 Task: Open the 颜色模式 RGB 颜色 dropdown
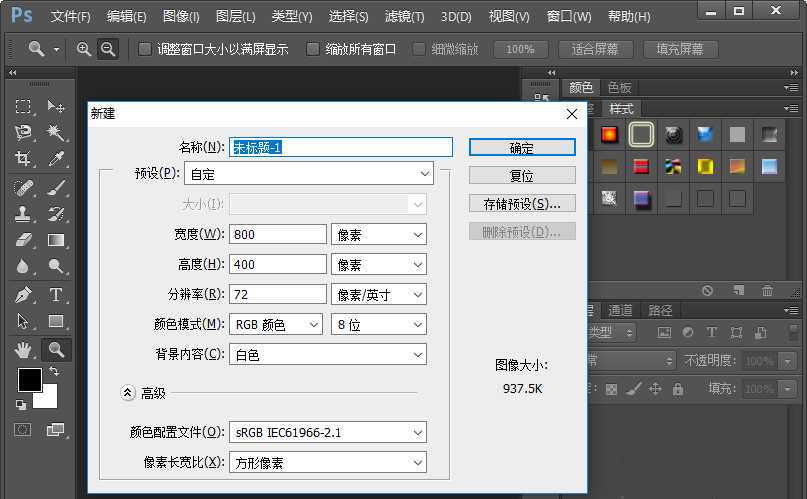point(275,324)
